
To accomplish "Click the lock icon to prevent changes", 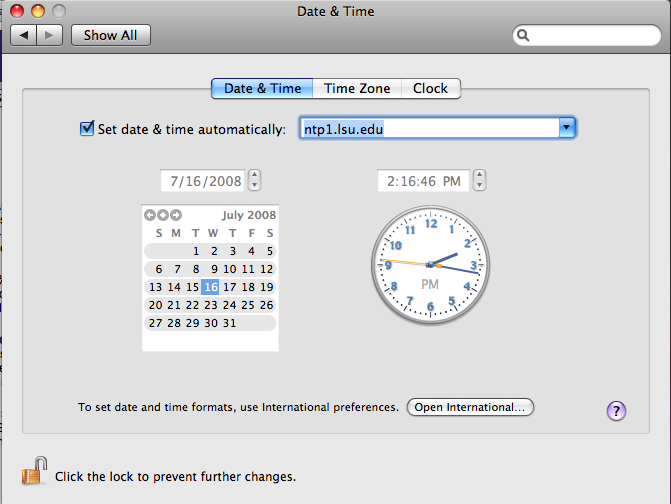I will coord(34,471).
